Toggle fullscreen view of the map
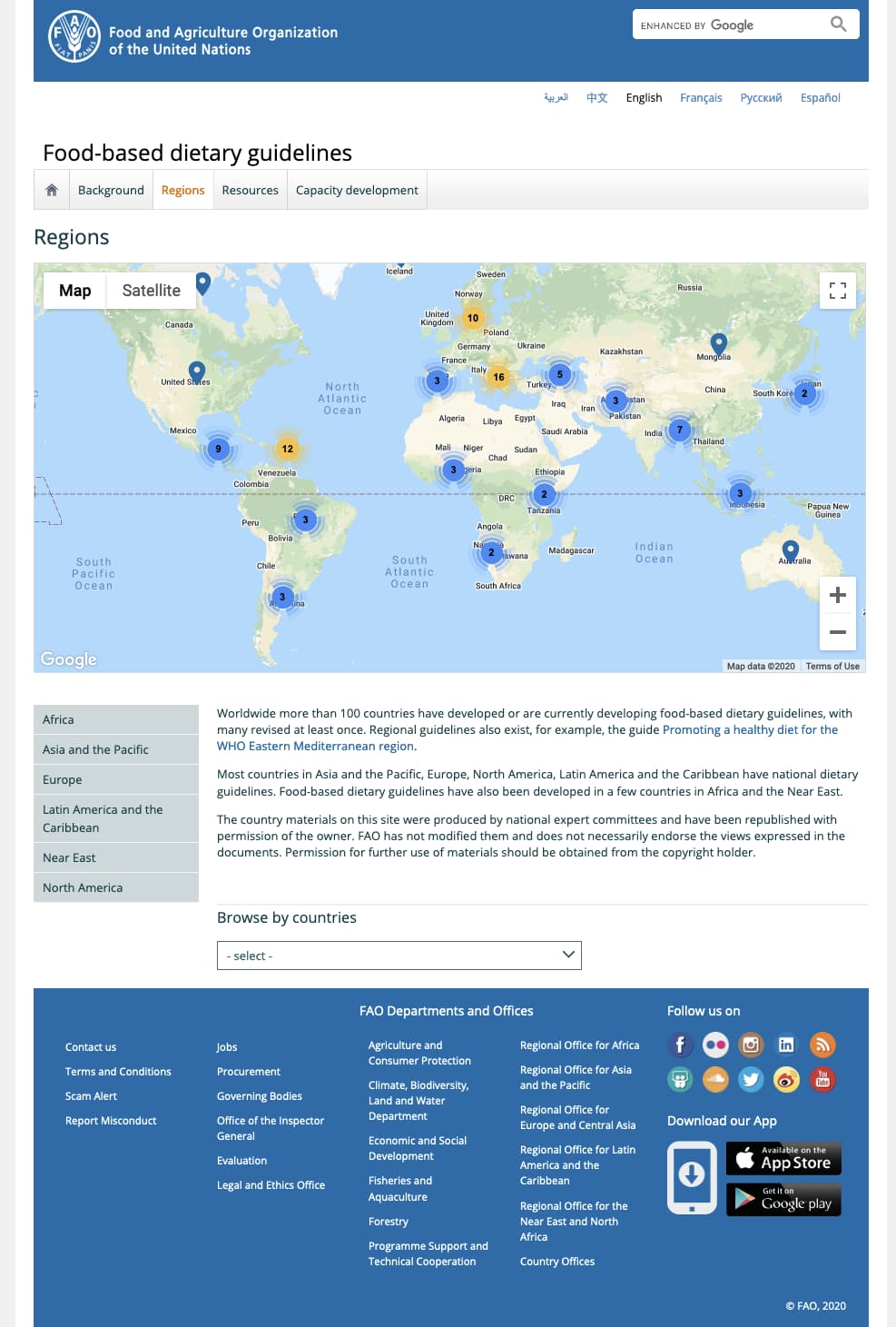Screen dimensions: 896x1327 (838, 291)
